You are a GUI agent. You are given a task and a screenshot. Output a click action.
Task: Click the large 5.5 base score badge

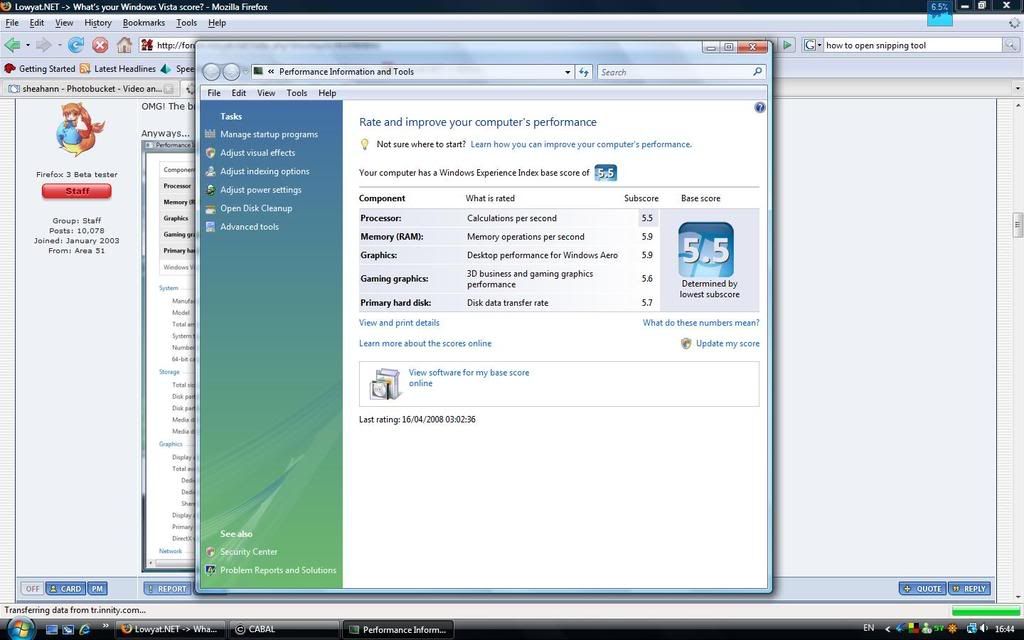coord(705,250)
